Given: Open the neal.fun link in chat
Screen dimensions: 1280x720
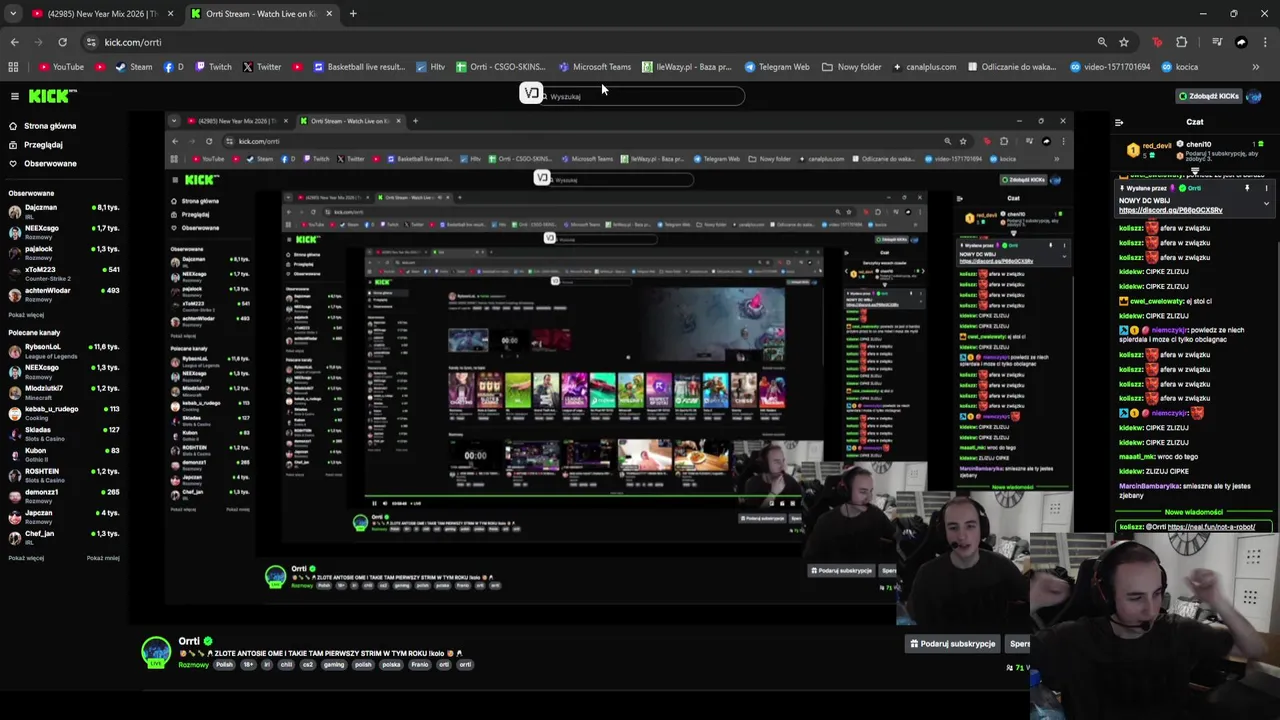Looking at the screenshot, I should [x=1211, y=527].
